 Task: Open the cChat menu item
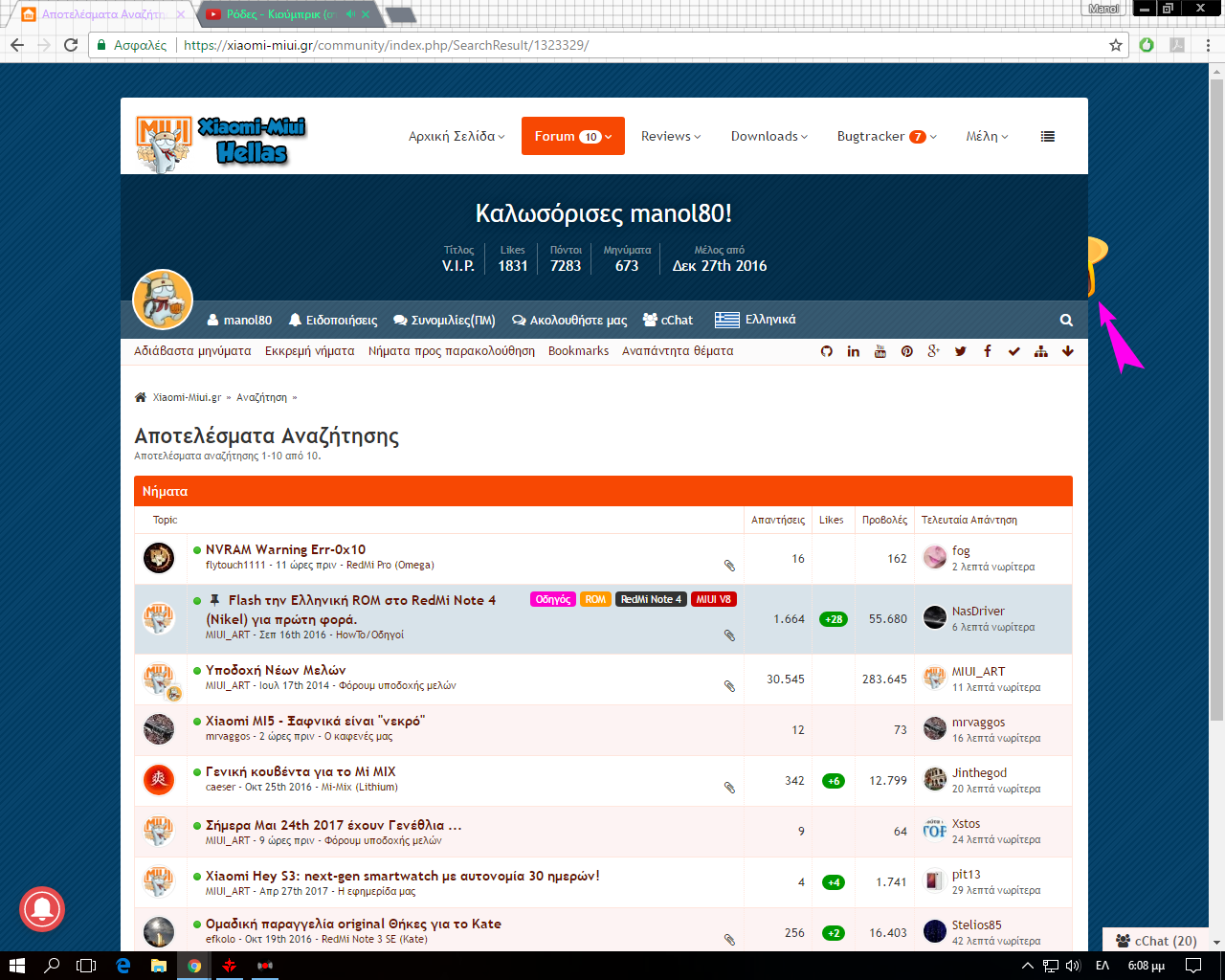(668, 320)
